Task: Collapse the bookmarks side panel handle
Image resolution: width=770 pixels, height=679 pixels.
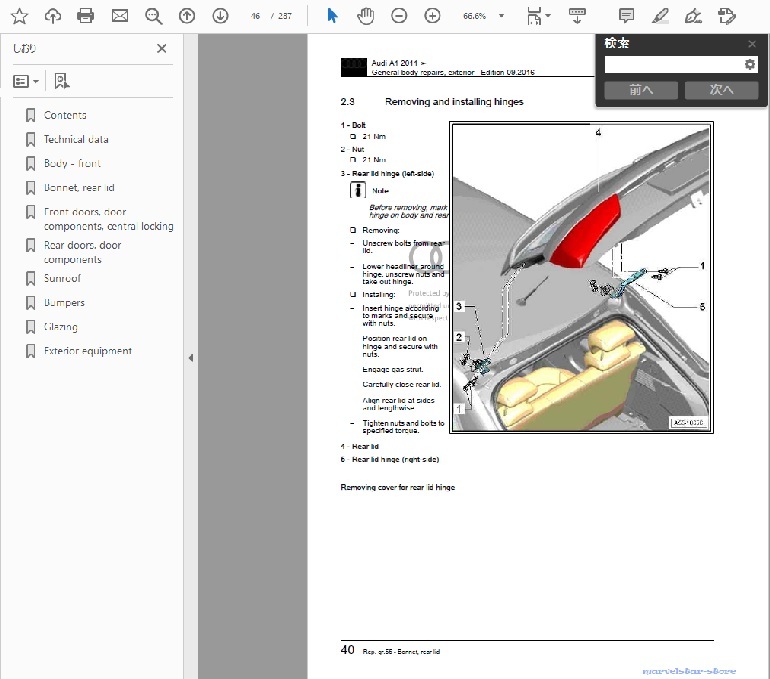Action: (191, 357)
